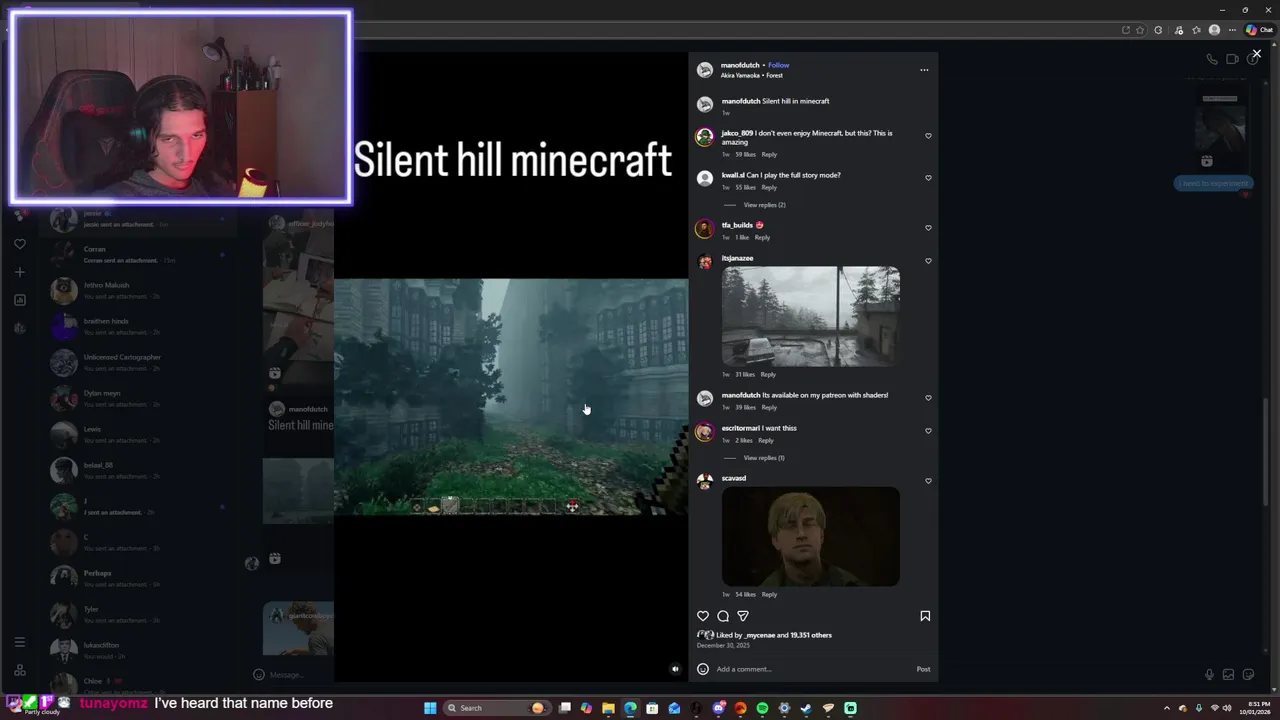The width and height of the screenshot is (1280, 720).
Task: Pause the Silent hill minecraft video
Action: coord(511,397)
